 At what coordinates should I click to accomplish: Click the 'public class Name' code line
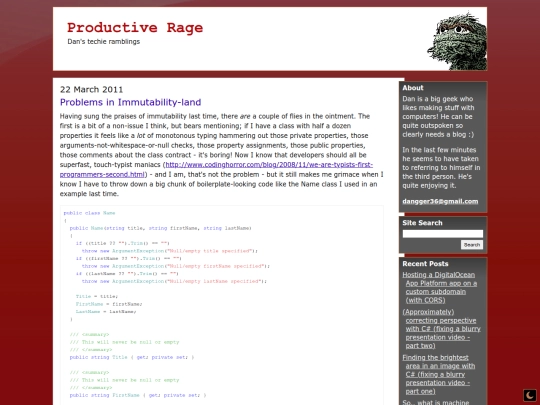point(89,213)
